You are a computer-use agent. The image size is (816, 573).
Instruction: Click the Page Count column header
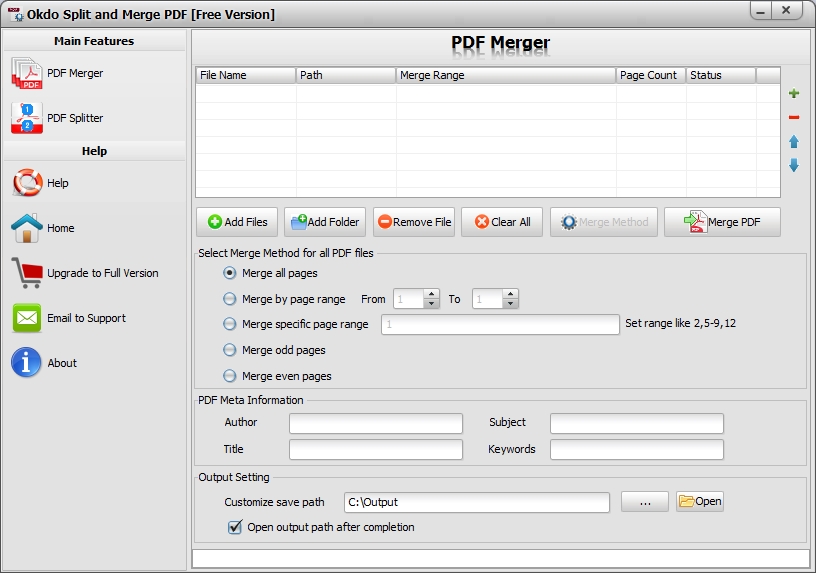pyautogui.click(x=651, y=75)
